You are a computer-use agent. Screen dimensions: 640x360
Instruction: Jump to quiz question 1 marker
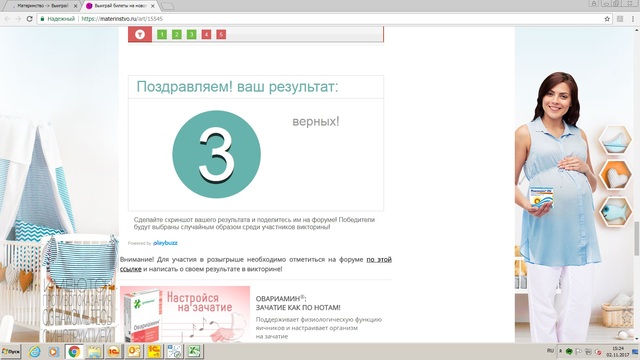click(162, 34)
